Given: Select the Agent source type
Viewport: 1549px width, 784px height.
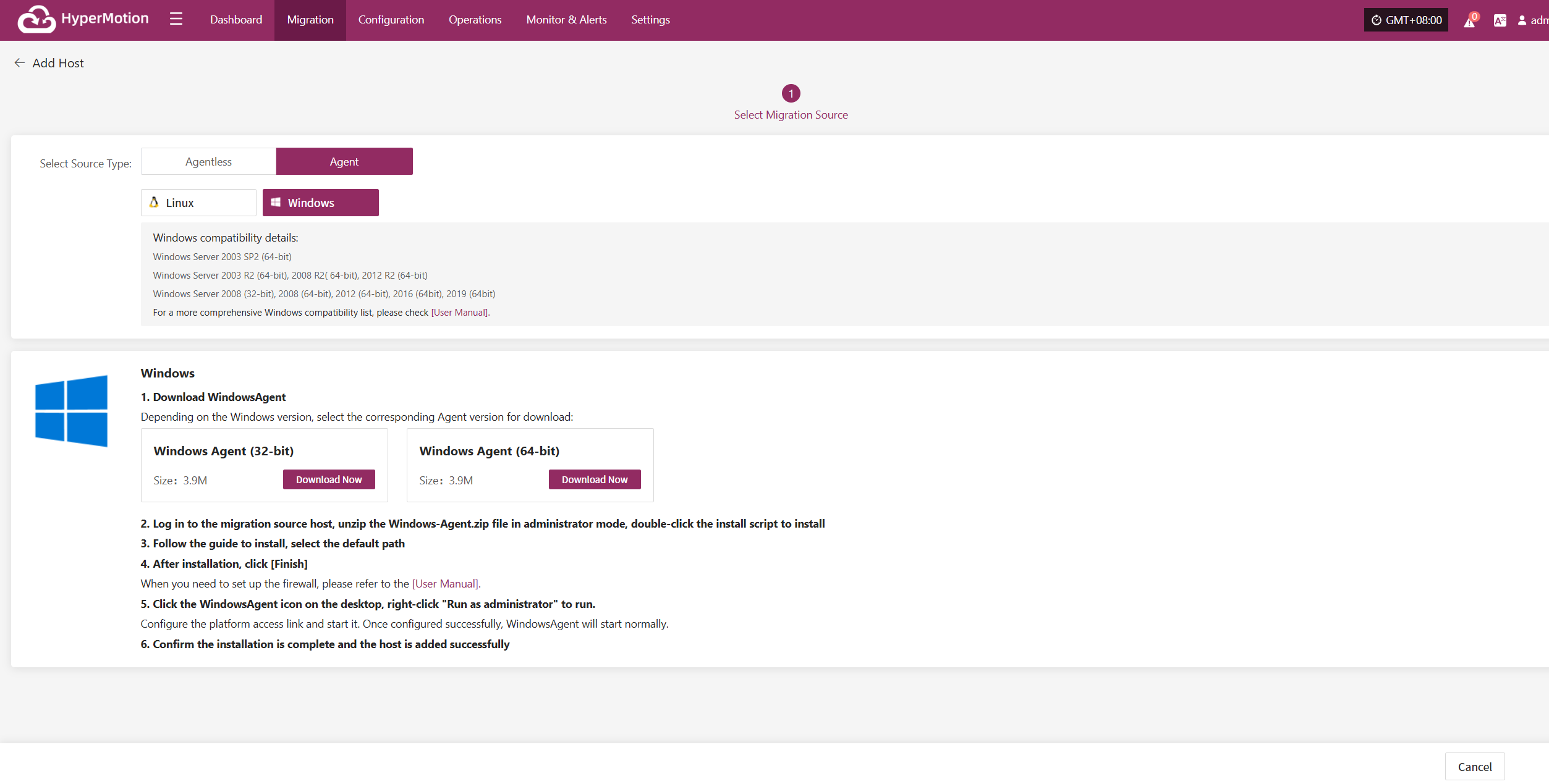Looking at the screenshot, I should click(344, 161).
